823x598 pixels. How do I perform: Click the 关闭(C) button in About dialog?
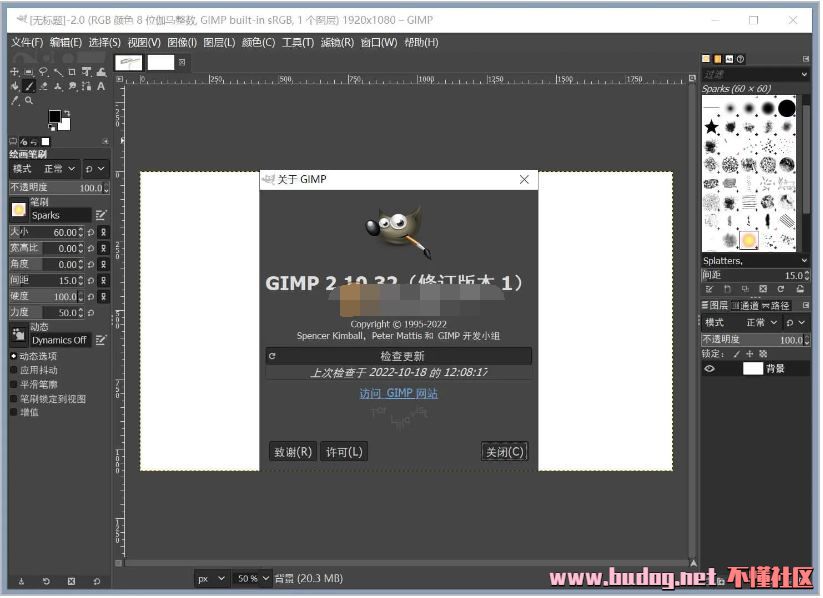(504, 452)
